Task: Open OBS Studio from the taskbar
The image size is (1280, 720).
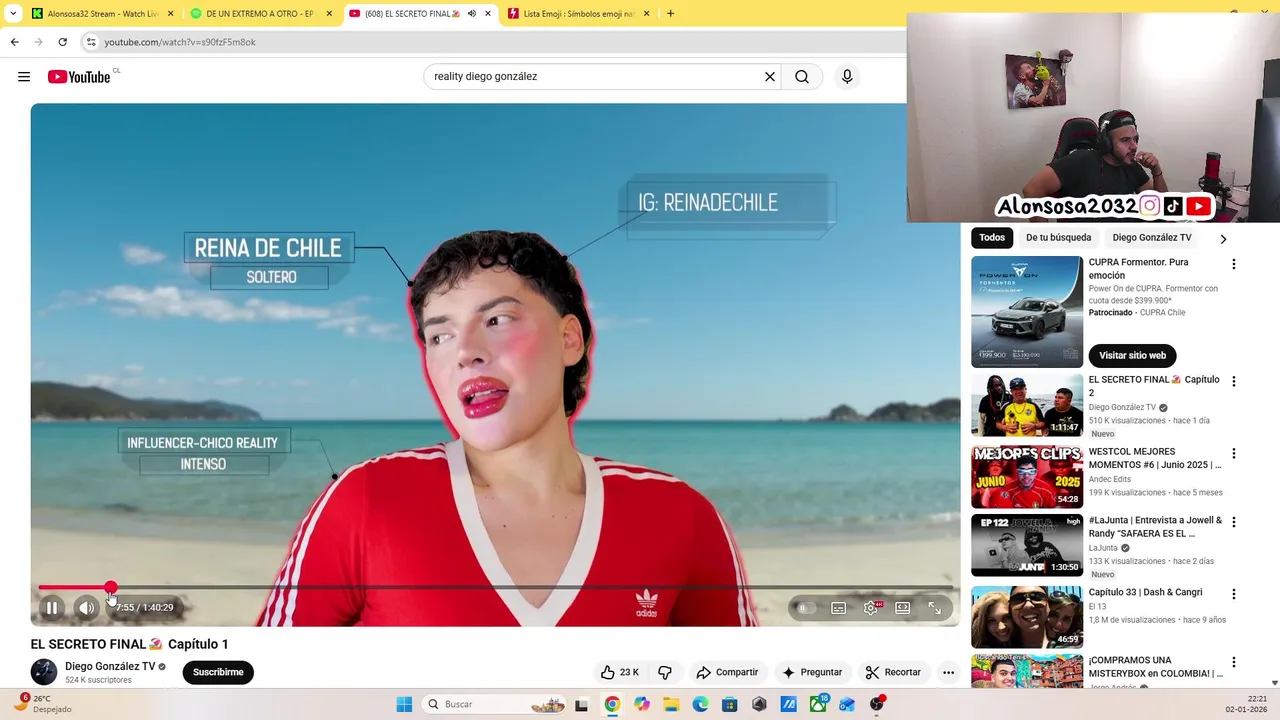Action: click(877, 704)
